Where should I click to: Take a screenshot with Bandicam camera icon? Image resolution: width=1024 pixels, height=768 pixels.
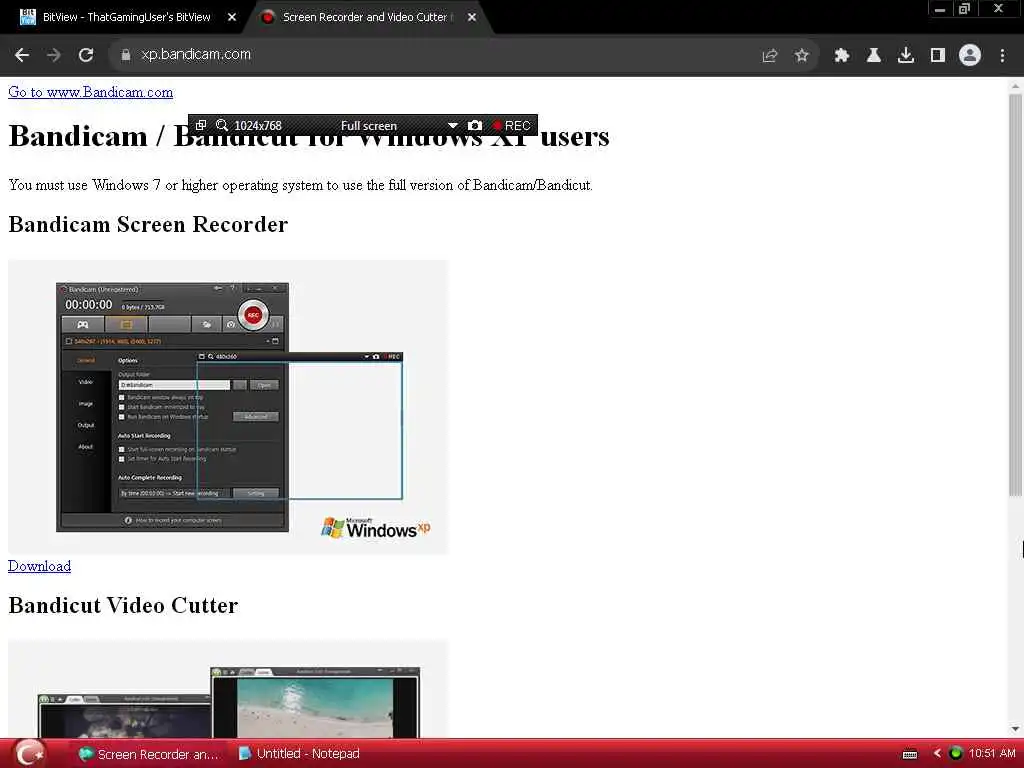coord(475,125)
